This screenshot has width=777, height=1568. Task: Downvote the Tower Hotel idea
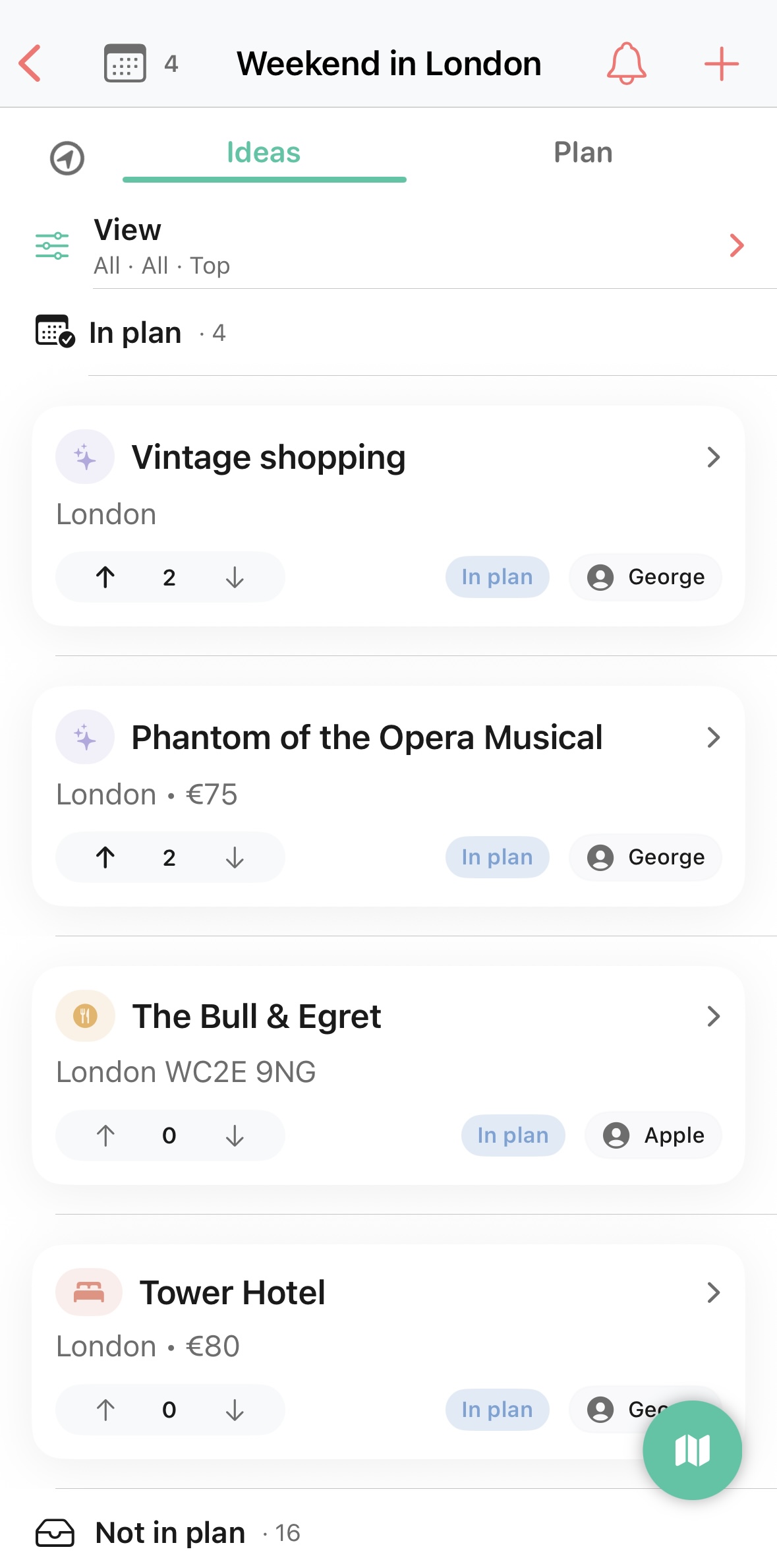tap(235, 1410)
